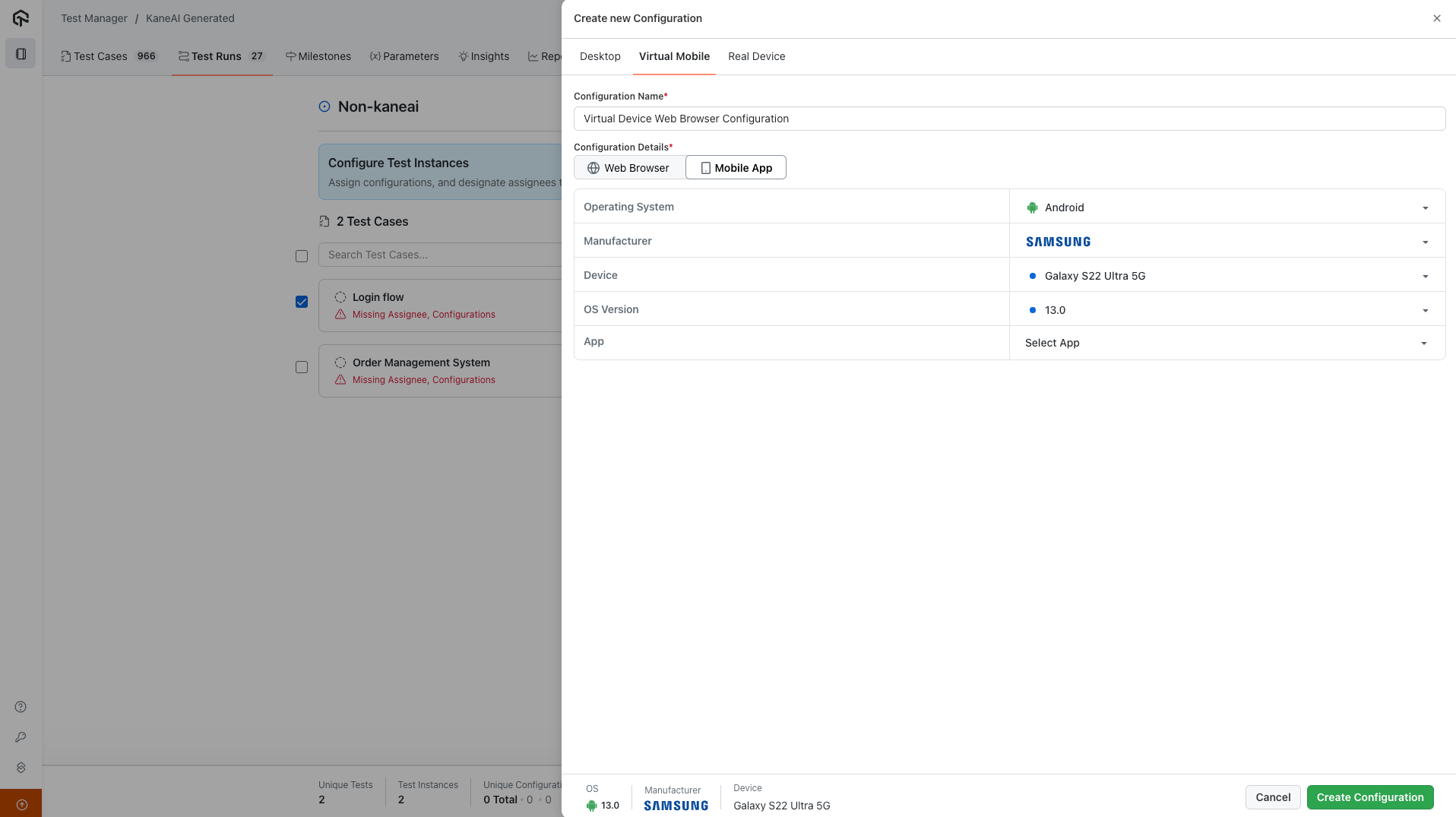
Task: Click the LambdaTest logo at top left
Action: point(20,17)
